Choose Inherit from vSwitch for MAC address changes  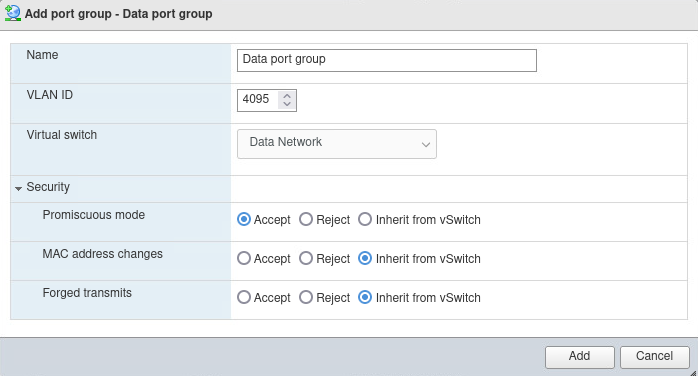click(365, 259)
